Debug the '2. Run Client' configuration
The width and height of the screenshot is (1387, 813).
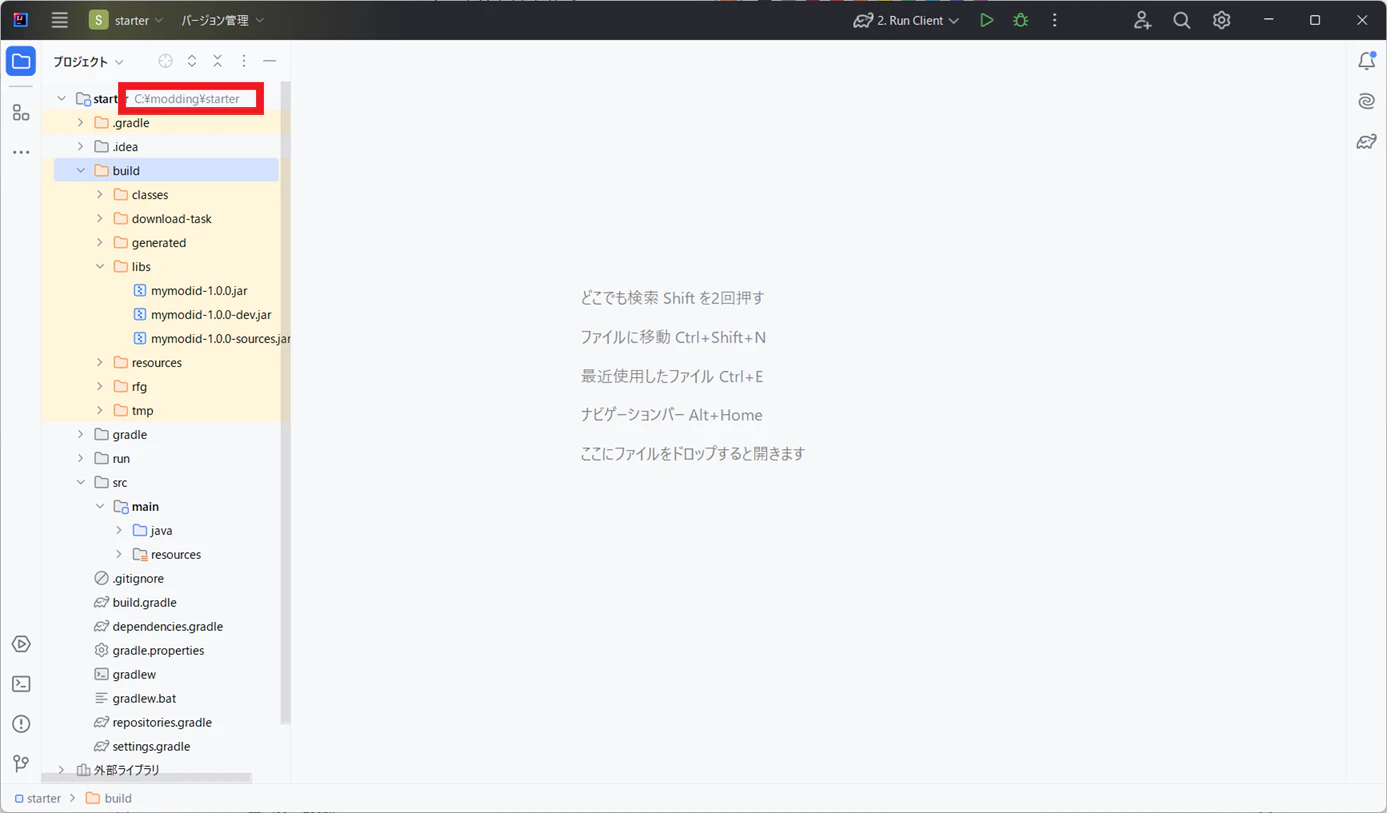coord(1020,20)
